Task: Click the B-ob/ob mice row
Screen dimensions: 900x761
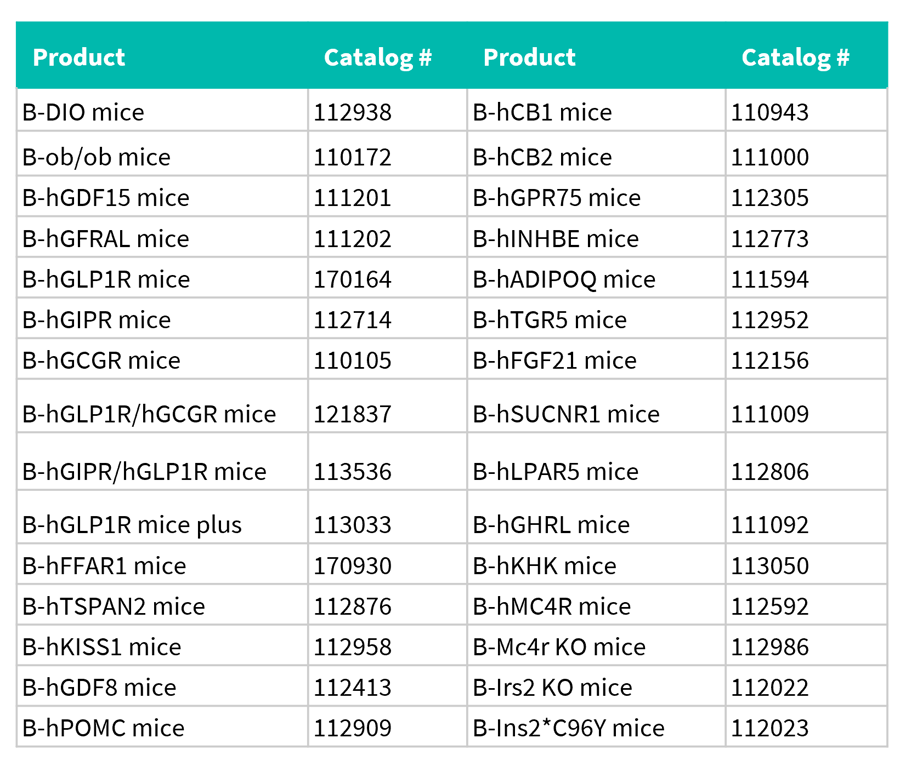Action: point(162,155)
